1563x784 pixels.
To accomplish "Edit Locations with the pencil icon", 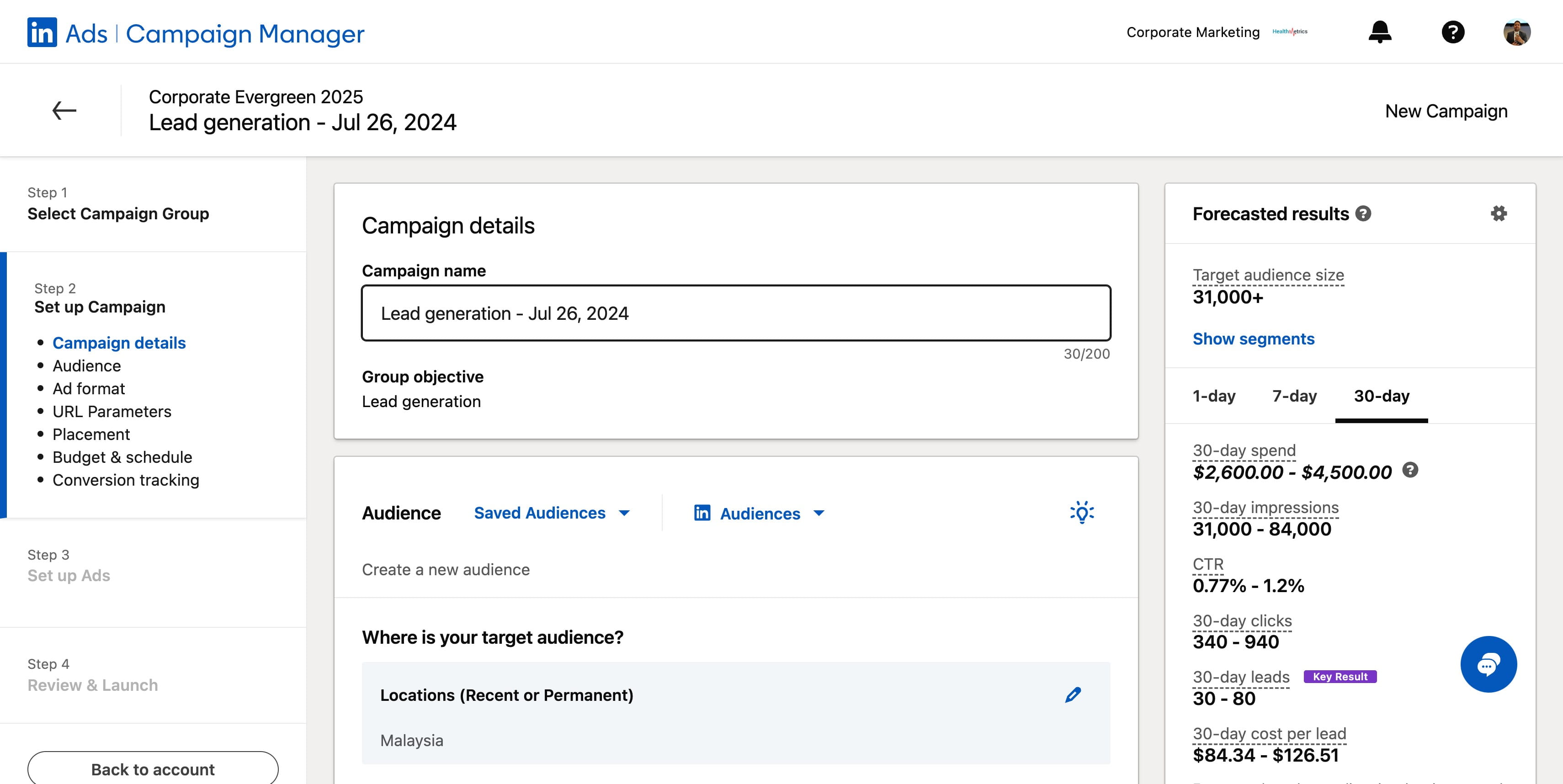I will (x=1073, y=695).
